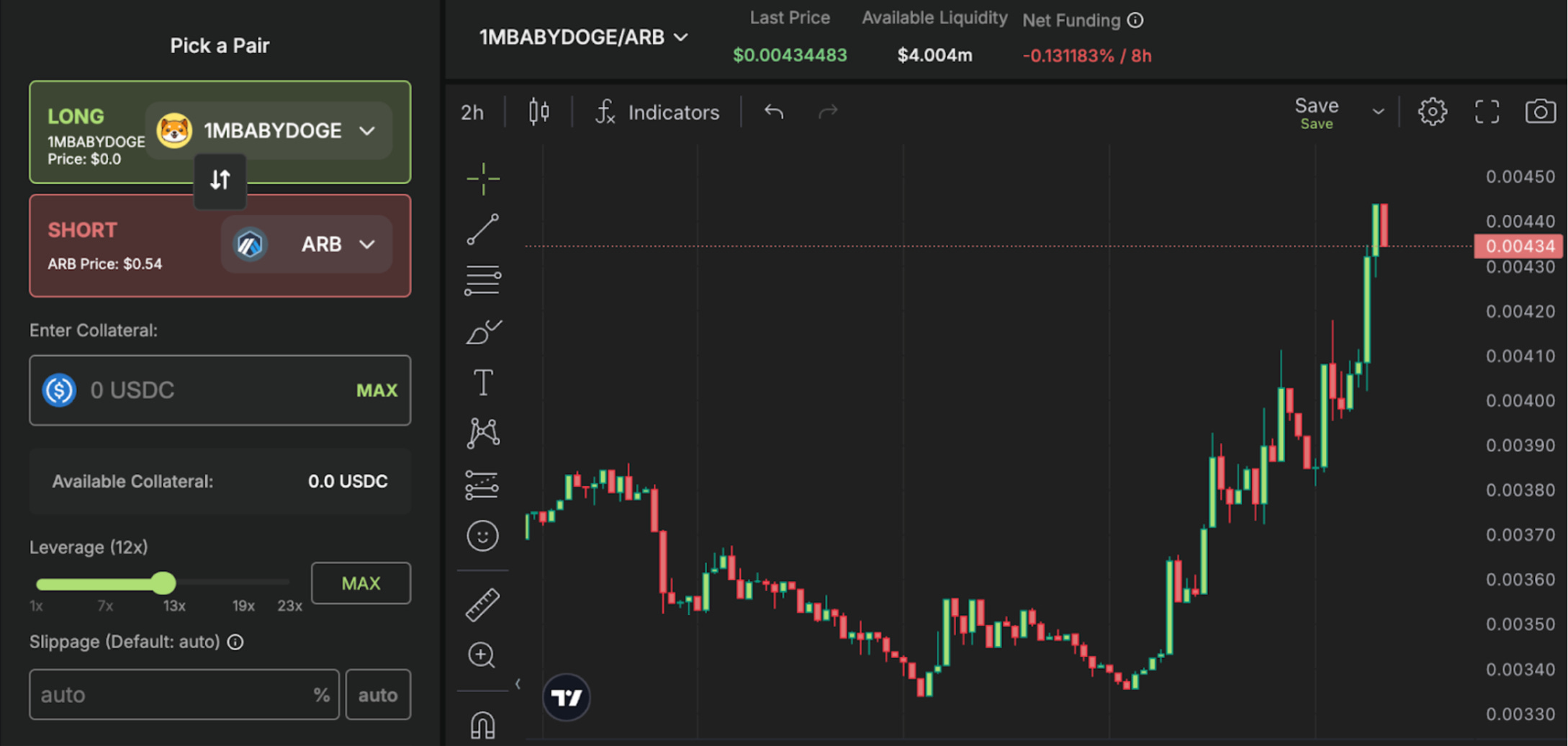The height and width of the screenshot is (746, 1568).
Task: Set leverage to MAX
Action: (361, 583)
